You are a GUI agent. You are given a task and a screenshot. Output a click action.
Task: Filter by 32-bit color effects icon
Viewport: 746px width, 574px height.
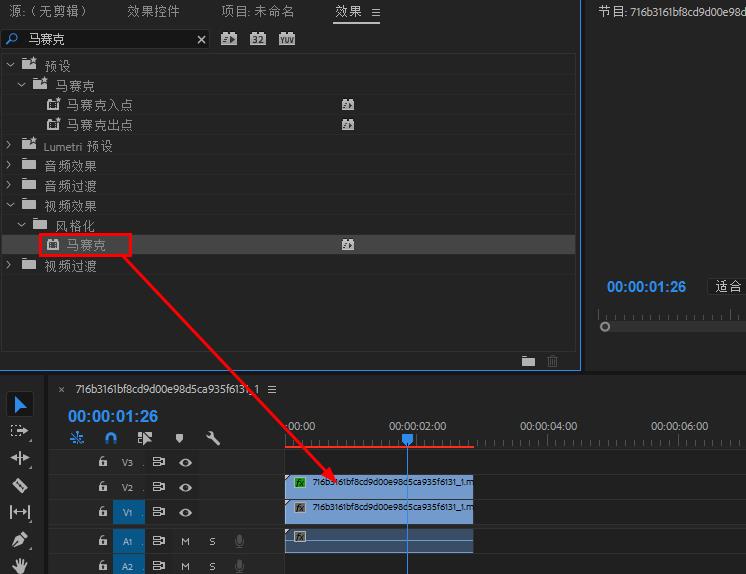tap(258, 39)
